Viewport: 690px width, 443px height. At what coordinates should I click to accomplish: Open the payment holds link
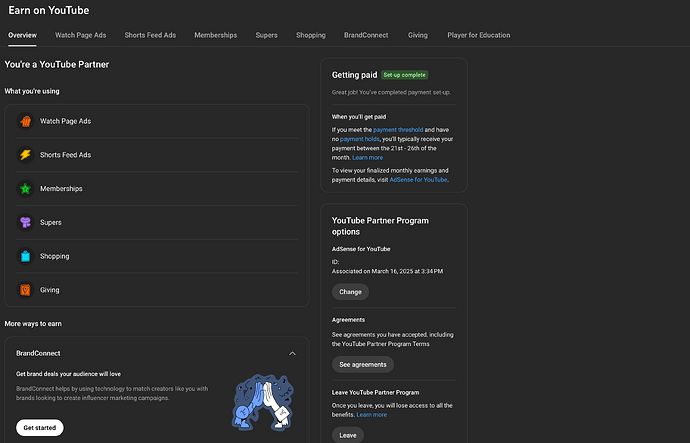click(x=360, y=139)
